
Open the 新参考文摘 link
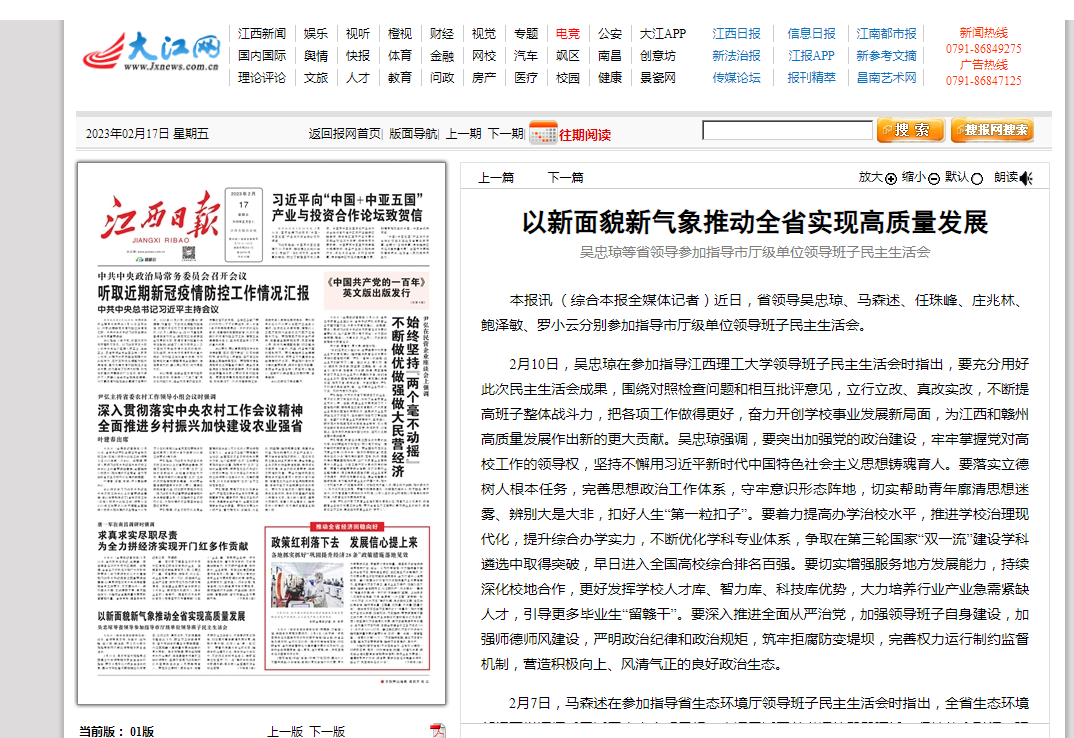click(886, 56)
